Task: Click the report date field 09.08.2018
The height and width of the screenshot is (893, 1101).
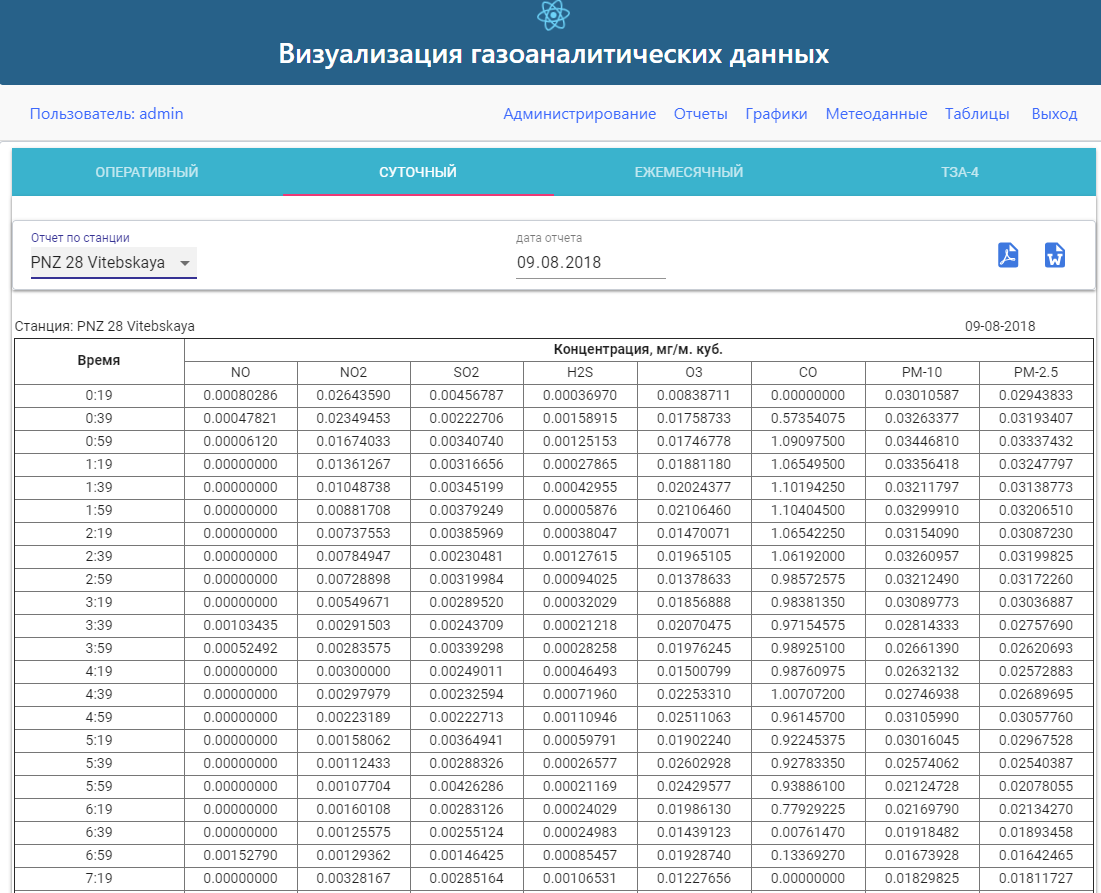Action: [x=590, y=263]
